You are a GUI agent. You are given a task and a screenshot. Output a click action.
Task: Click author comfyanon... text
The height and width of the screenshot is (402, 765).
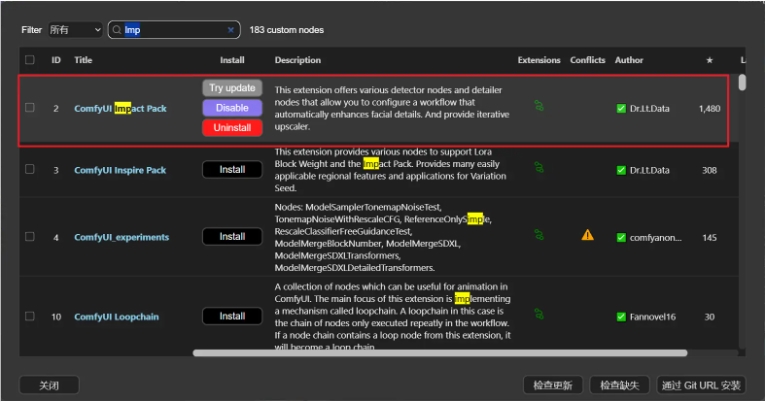tap(656, 238)
